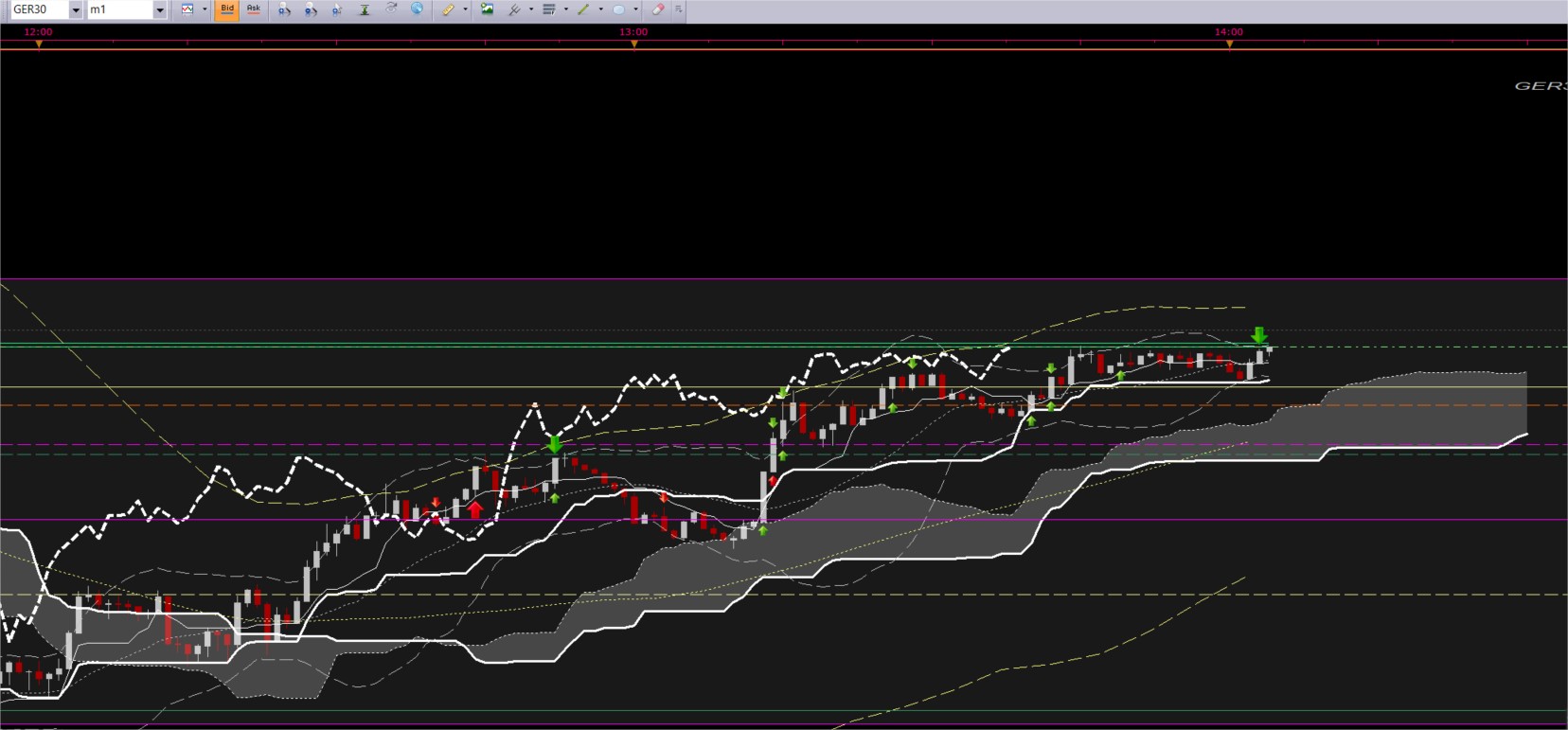Open the ellipse shape dropdown arrow
The height and width of the screenshot is (730, 1568).
click(x=635, y=9)
